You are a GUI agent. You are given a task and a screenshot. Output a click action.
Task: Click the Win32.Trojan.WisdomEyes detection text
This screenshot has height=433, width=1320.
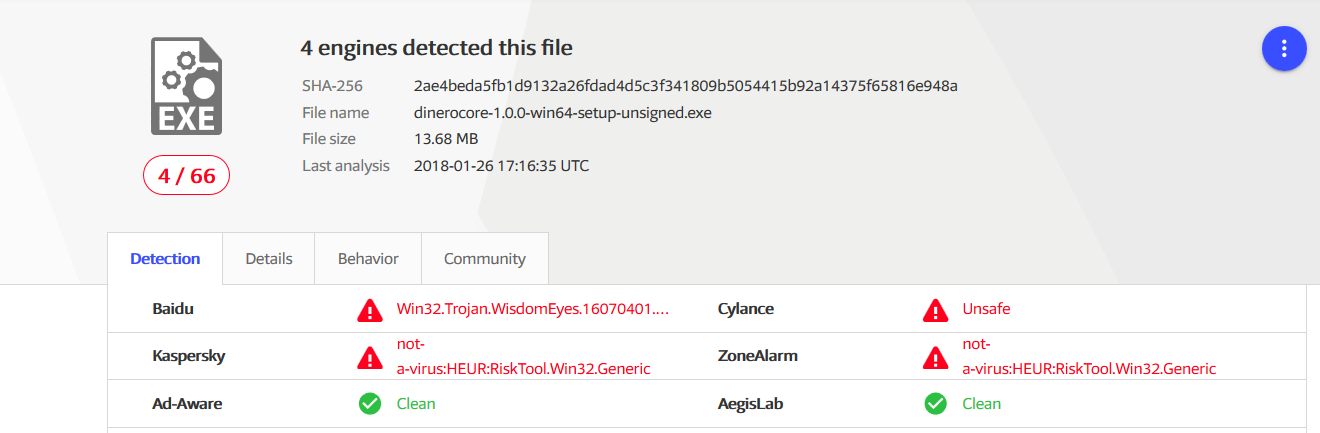533,309
